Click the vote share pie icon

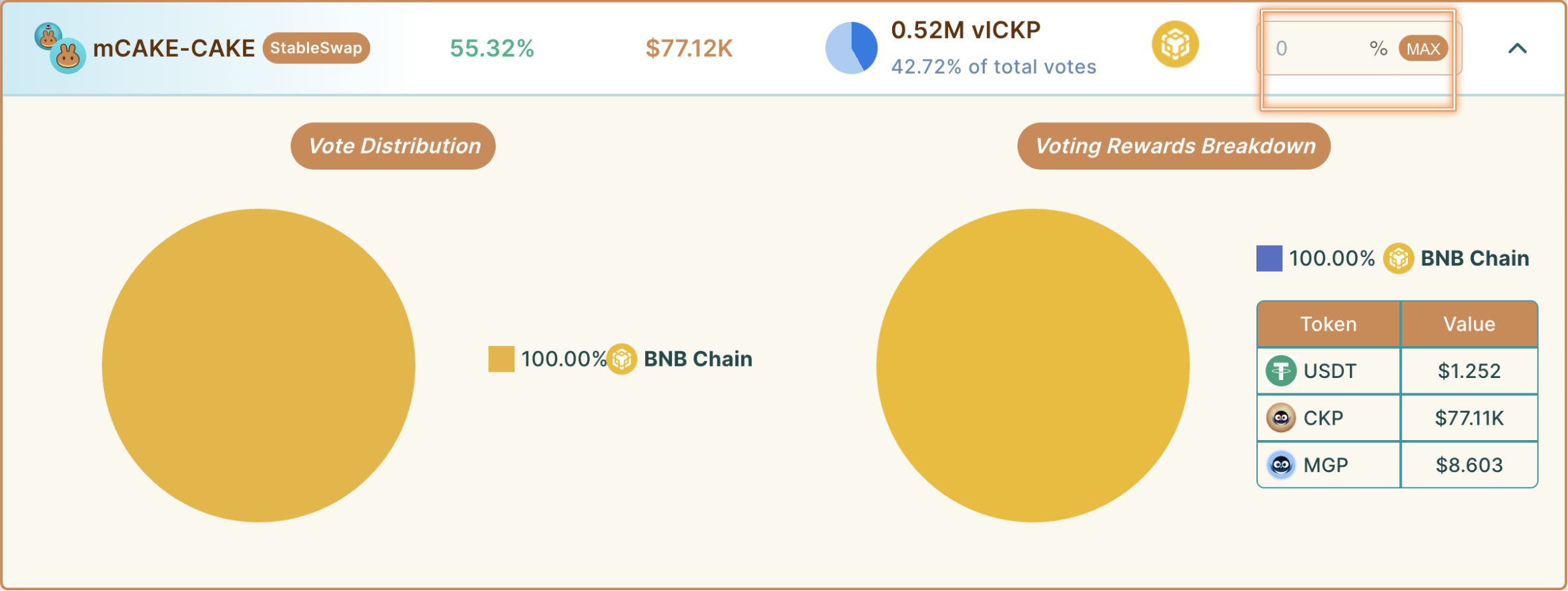tap(851, 48)
